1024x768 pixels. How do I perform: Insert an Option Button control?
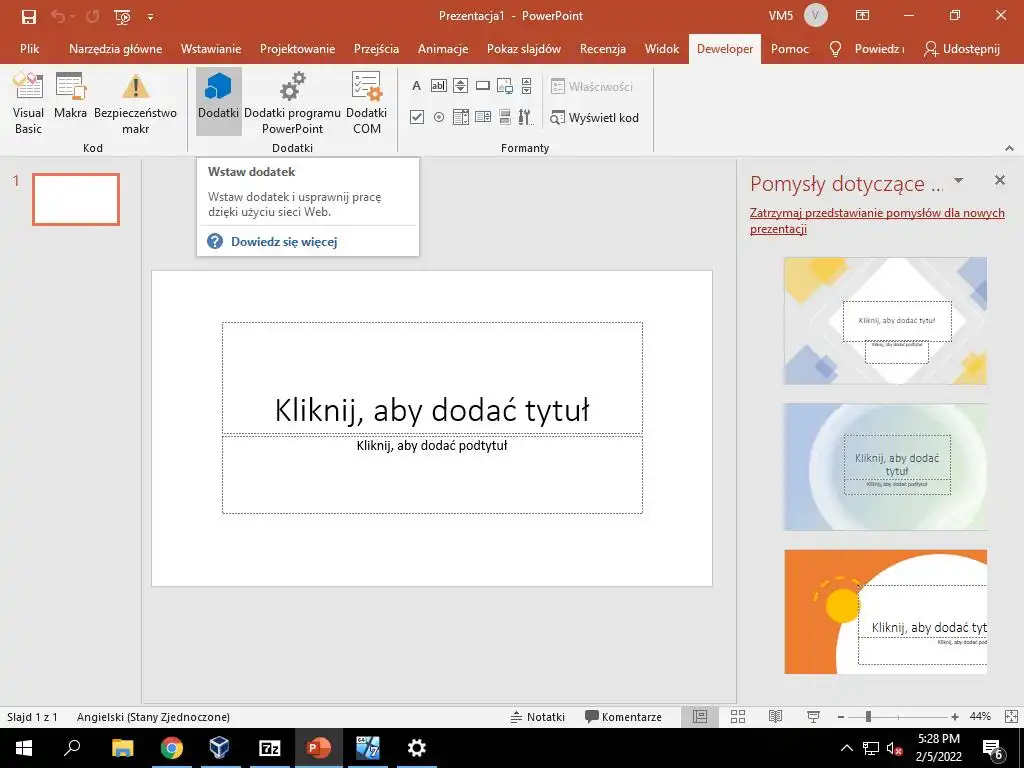point(439,117)
